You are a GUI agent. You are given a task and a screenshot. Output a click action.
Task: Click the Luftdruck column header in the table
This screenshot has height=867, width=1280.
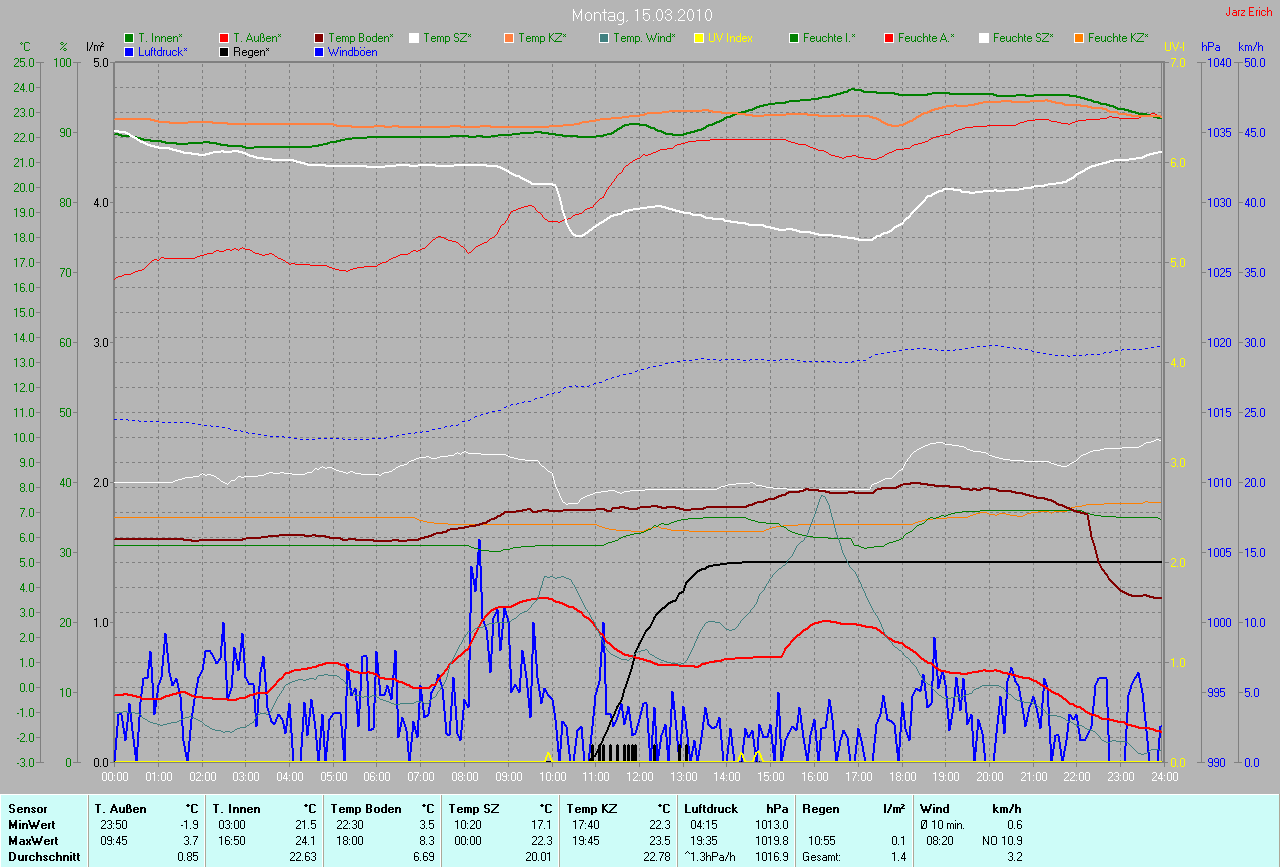pyautogui.click(x=711, y=809)
